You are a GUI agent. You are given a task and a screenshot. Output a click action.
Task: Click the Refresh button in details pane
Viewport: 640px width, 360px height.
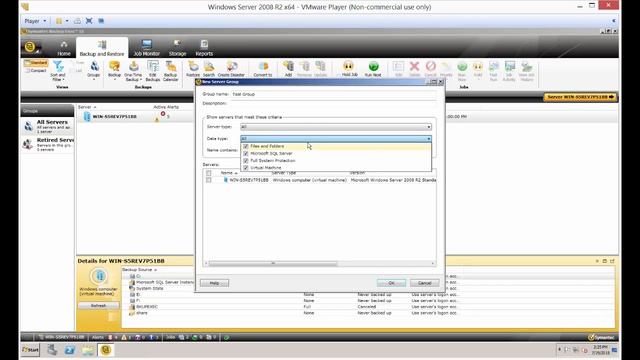pyautogui.click(x=98, y=305)
